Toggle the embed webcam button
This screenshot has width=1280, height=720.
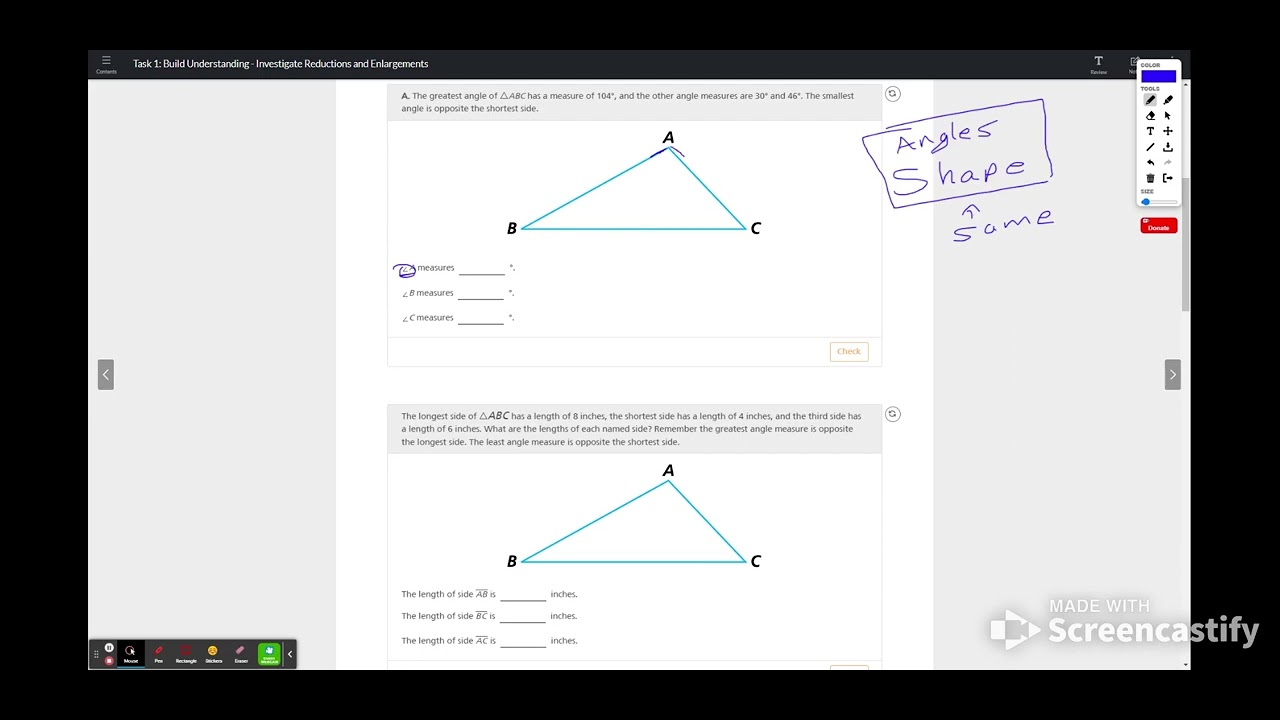point(269,654)
